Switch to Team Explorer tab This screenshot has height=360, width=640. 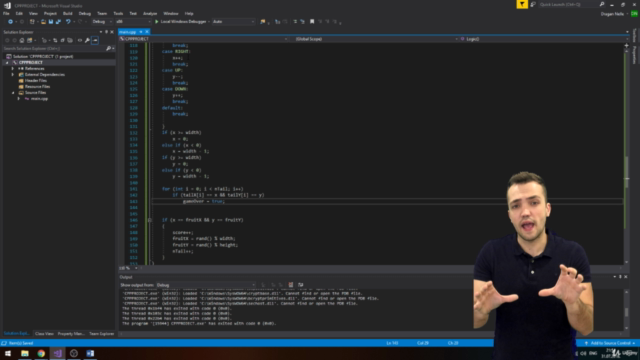(x=102, y=333)
